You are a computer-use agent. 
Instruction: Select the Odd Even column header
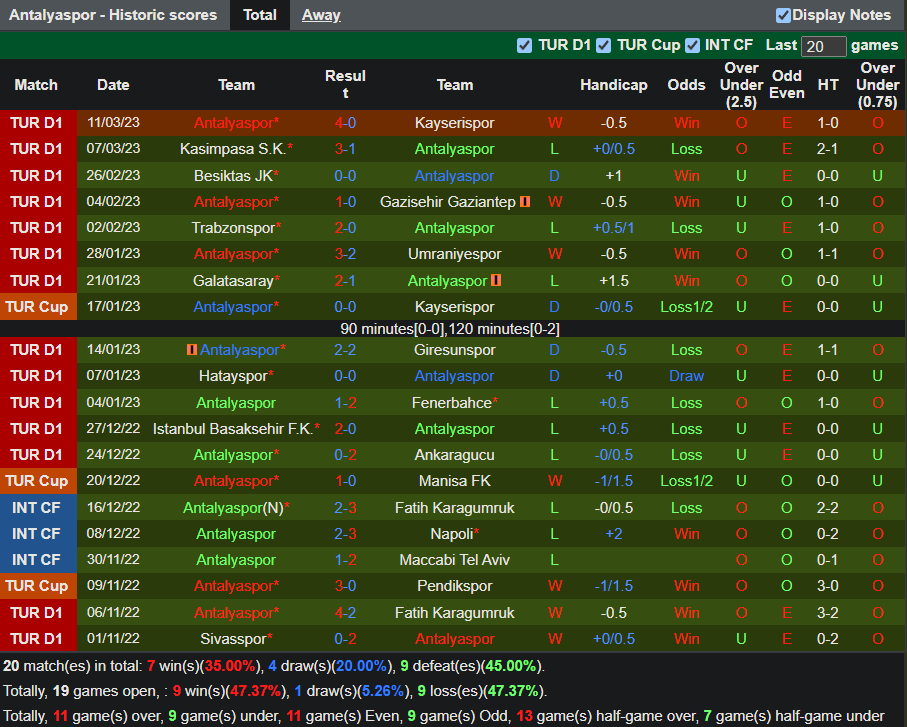click(787, 84)
